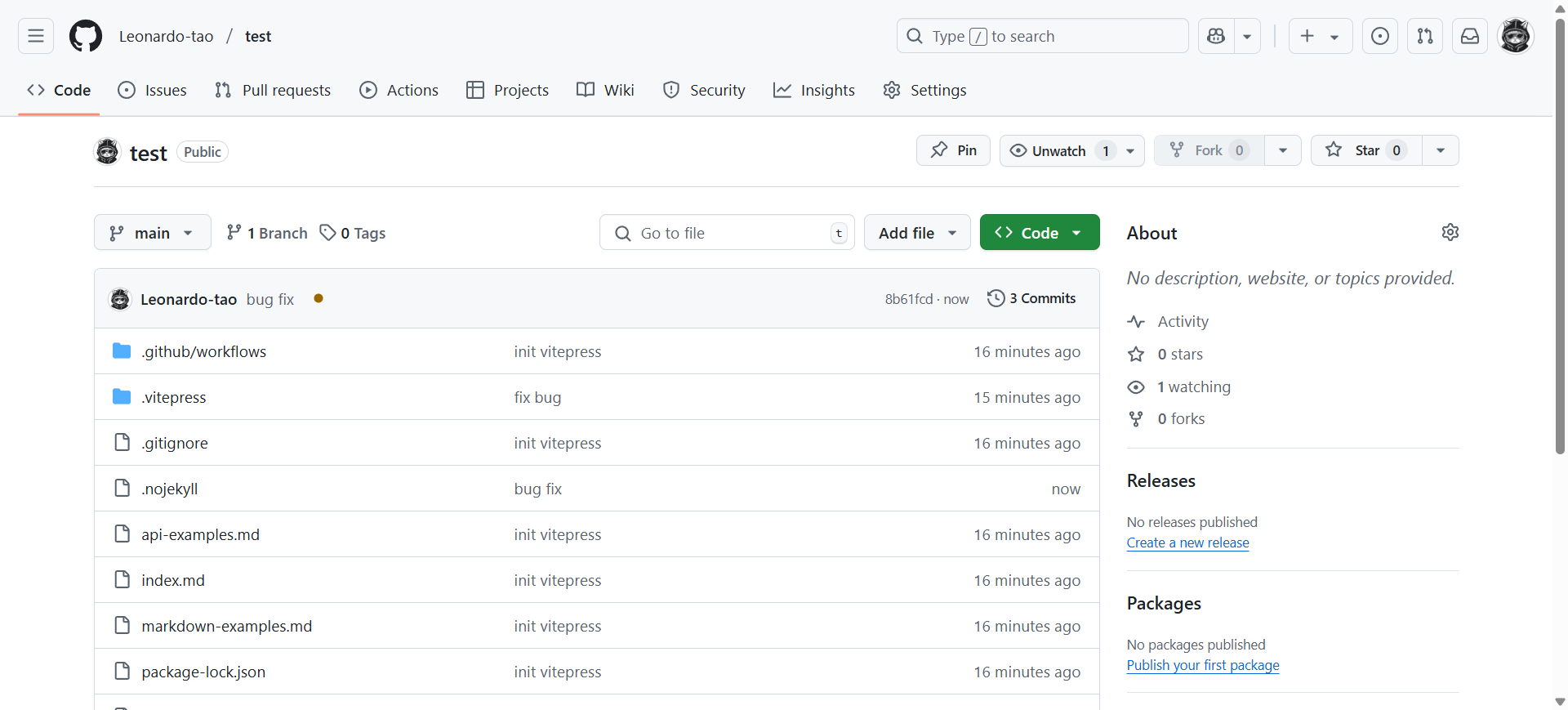Screen dimensions: 1568x710
Task: Click init vitepress commit message for .gitignore
Action: tap(558, 443)
